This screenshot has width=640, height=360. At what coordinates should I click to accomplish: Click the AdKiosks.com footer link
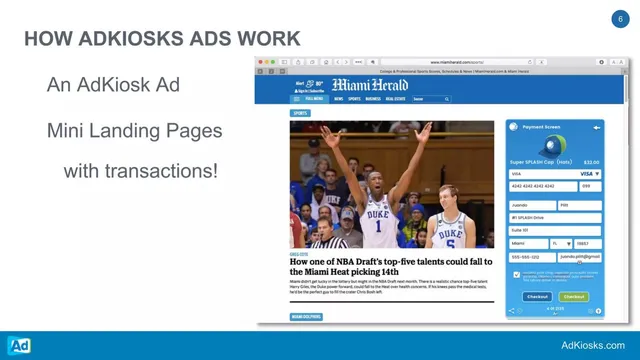click(593, 345)
